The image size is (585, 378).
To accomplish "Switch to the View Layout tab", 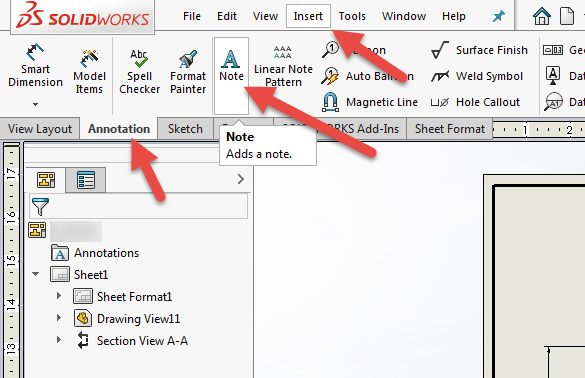I will click(40, 129).
